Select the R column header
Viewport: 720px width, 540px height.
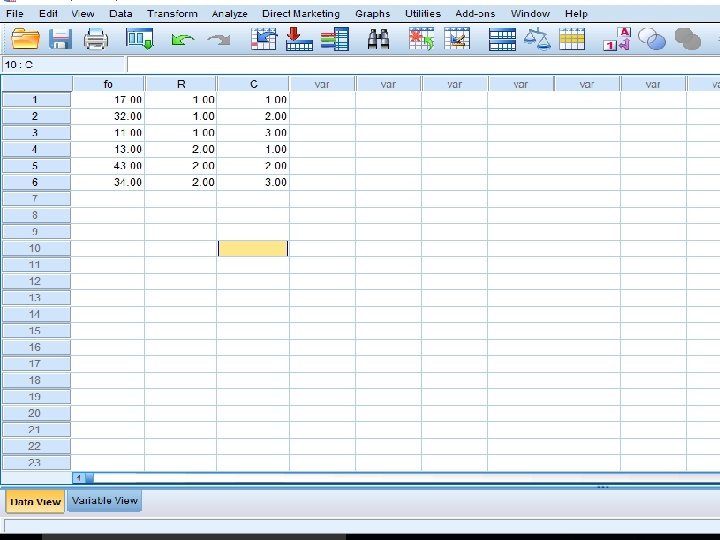click(181, 84)
